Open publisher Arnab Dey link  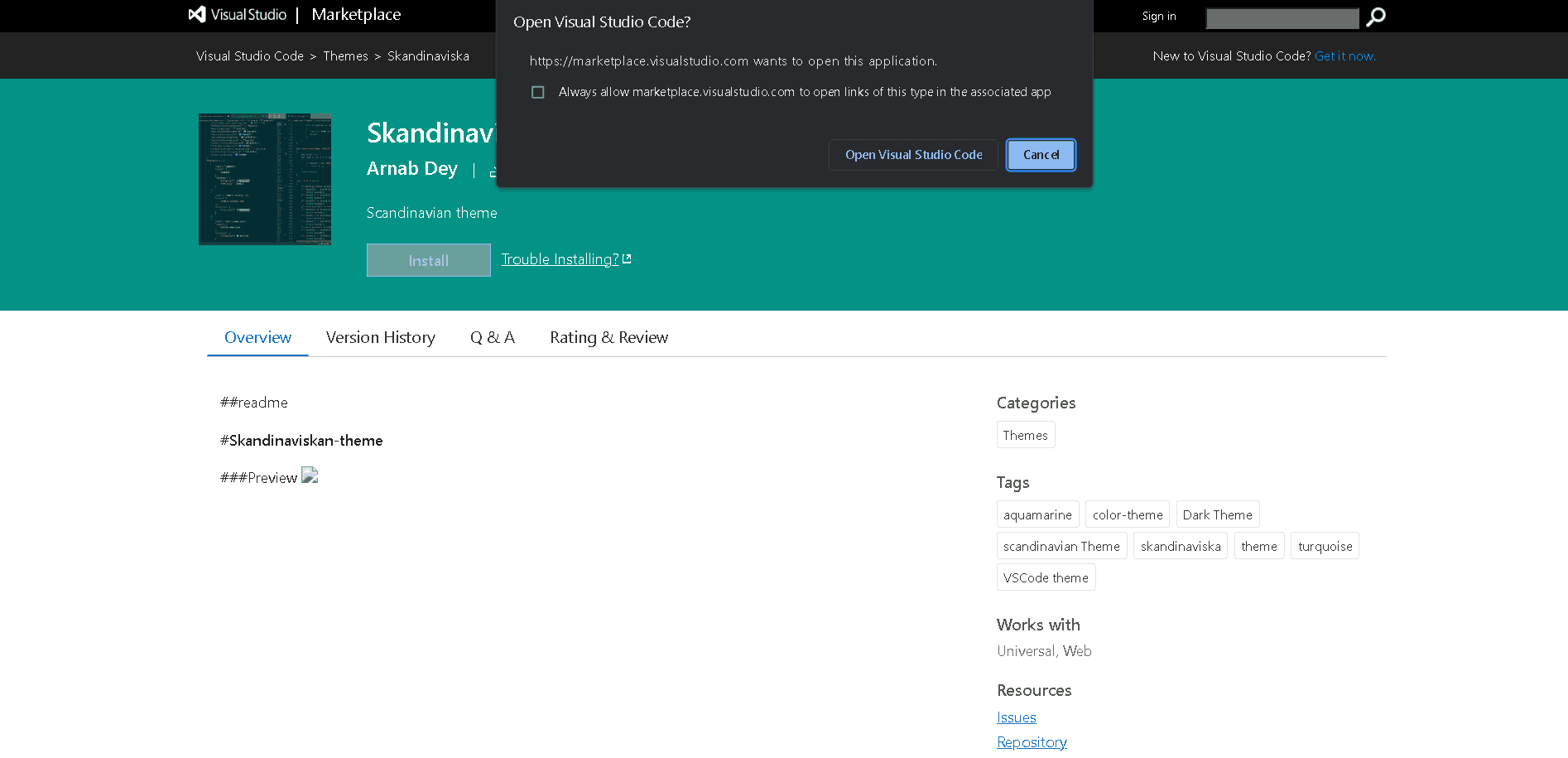[x=412, y=169]
